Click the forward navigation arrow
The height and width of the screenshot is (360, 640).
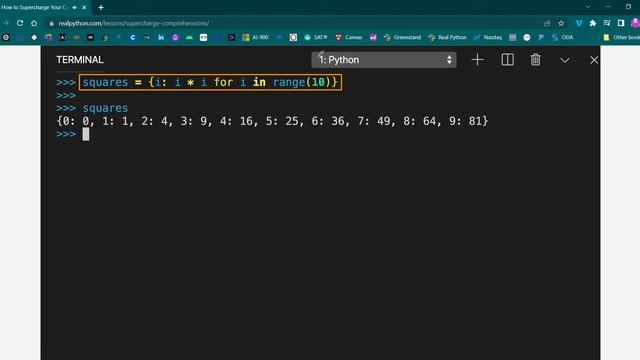(x=6, y=23)
